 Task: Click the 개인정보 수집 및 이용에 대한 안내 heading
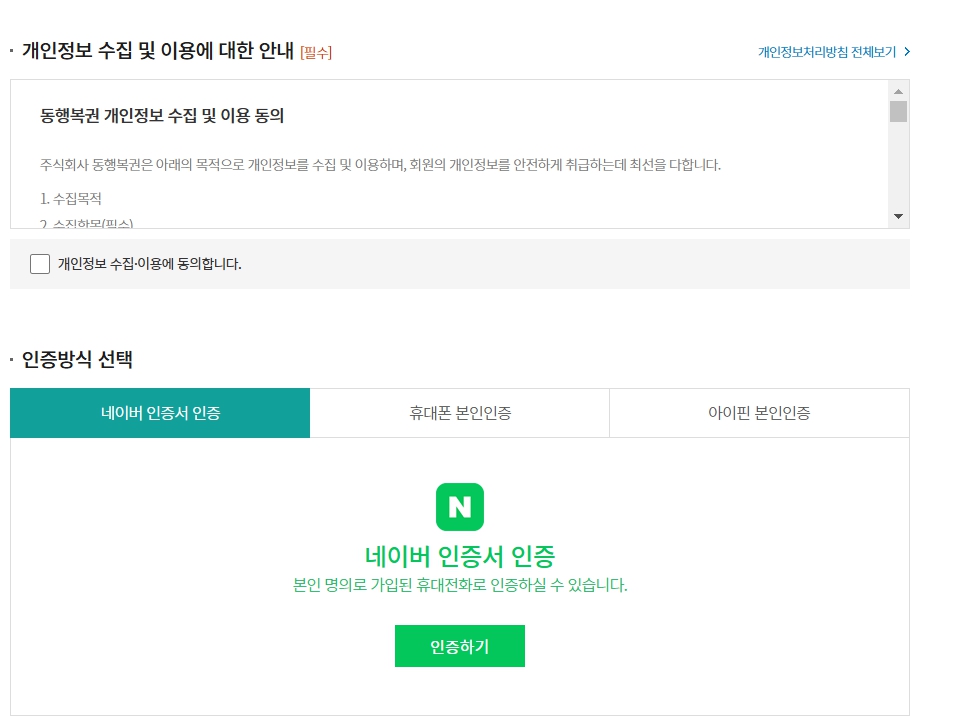(158, 50)
